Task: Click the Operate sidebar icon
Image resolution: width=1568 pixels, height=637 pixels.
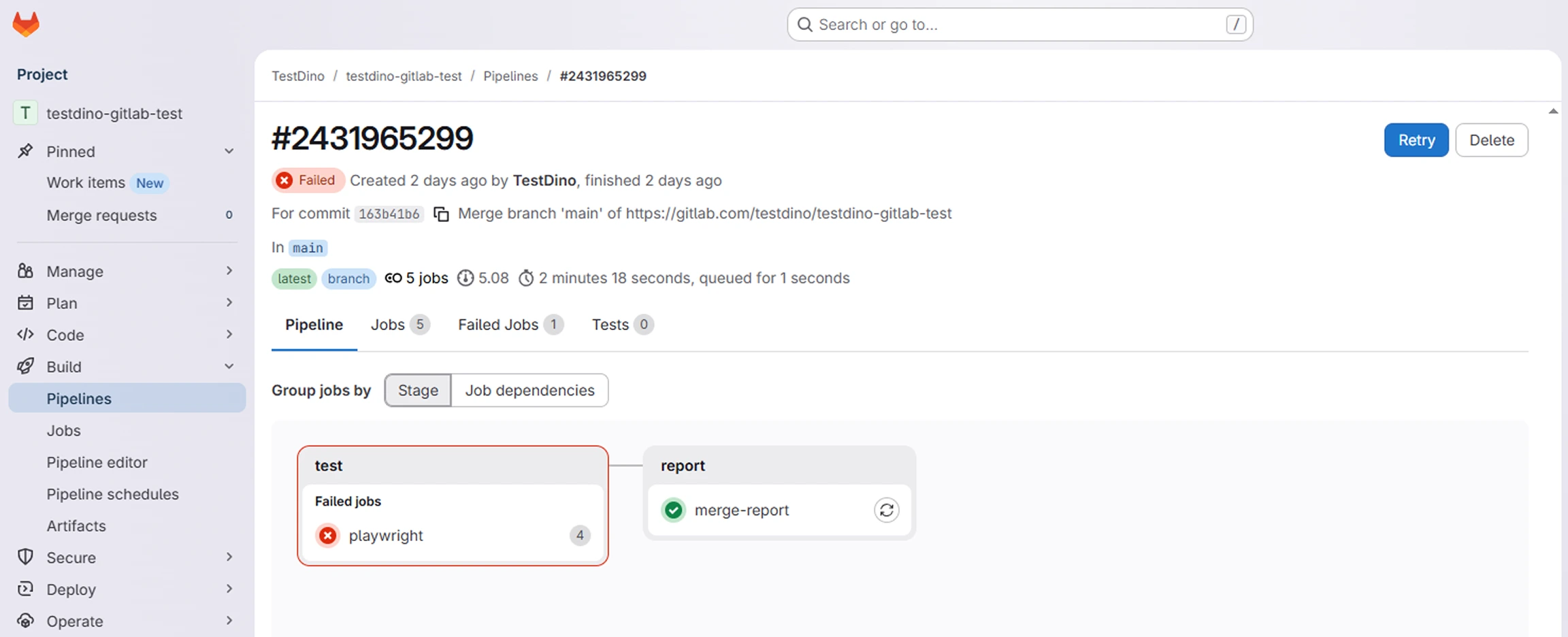Action: coord(25,621)
